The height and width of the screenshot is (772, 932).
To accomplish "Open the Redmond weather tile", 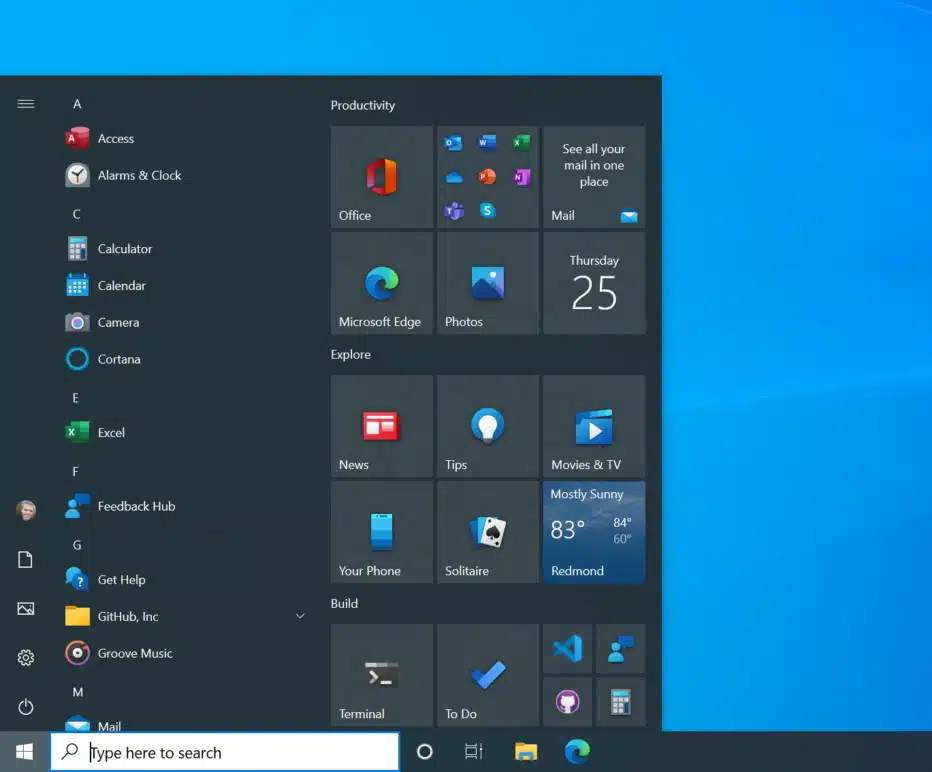I will (x=594, y=532).
